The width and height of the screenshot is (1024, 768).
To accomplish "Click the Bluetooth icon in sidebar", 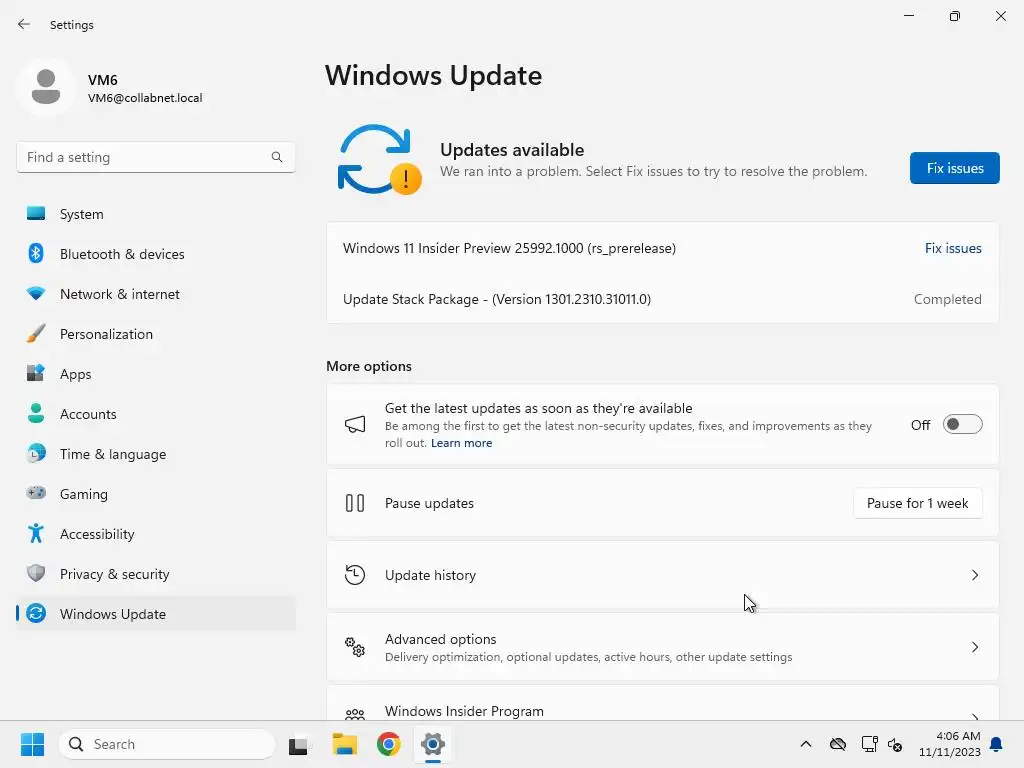I will (36, 253).
